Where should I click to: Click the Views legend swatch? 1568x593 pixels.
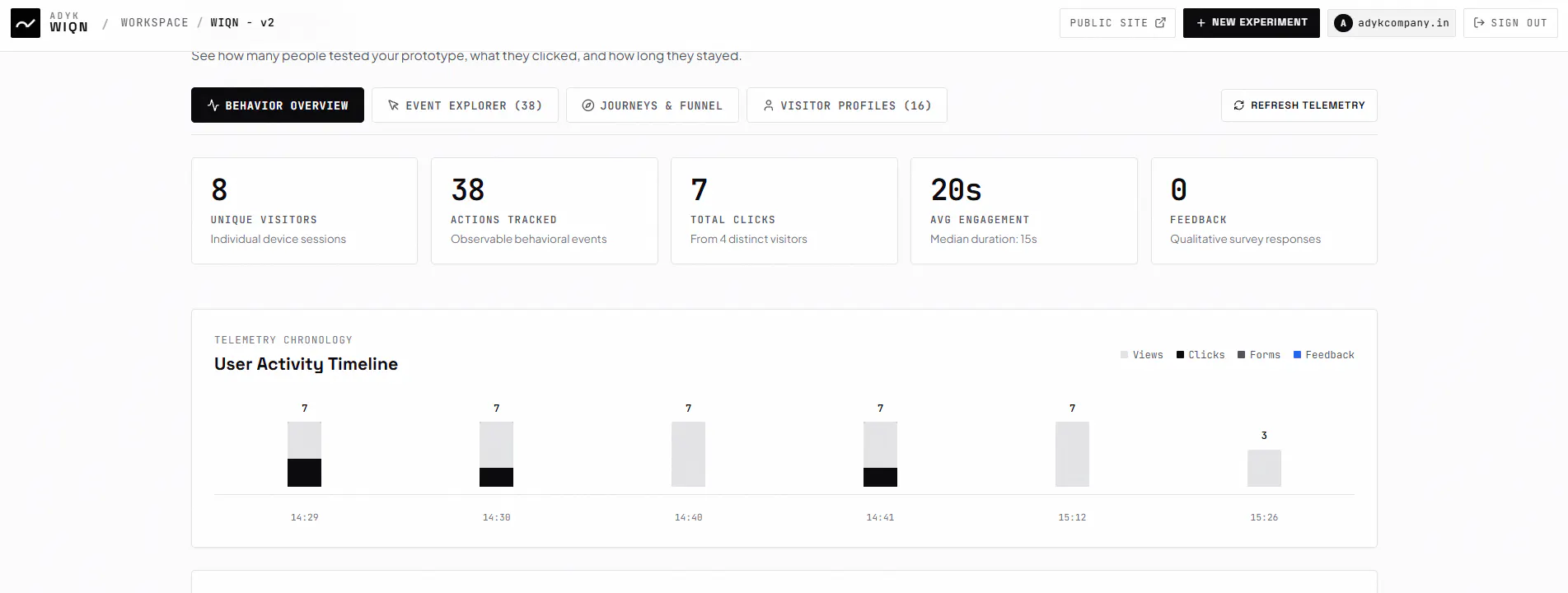(x=1125, y=355)
